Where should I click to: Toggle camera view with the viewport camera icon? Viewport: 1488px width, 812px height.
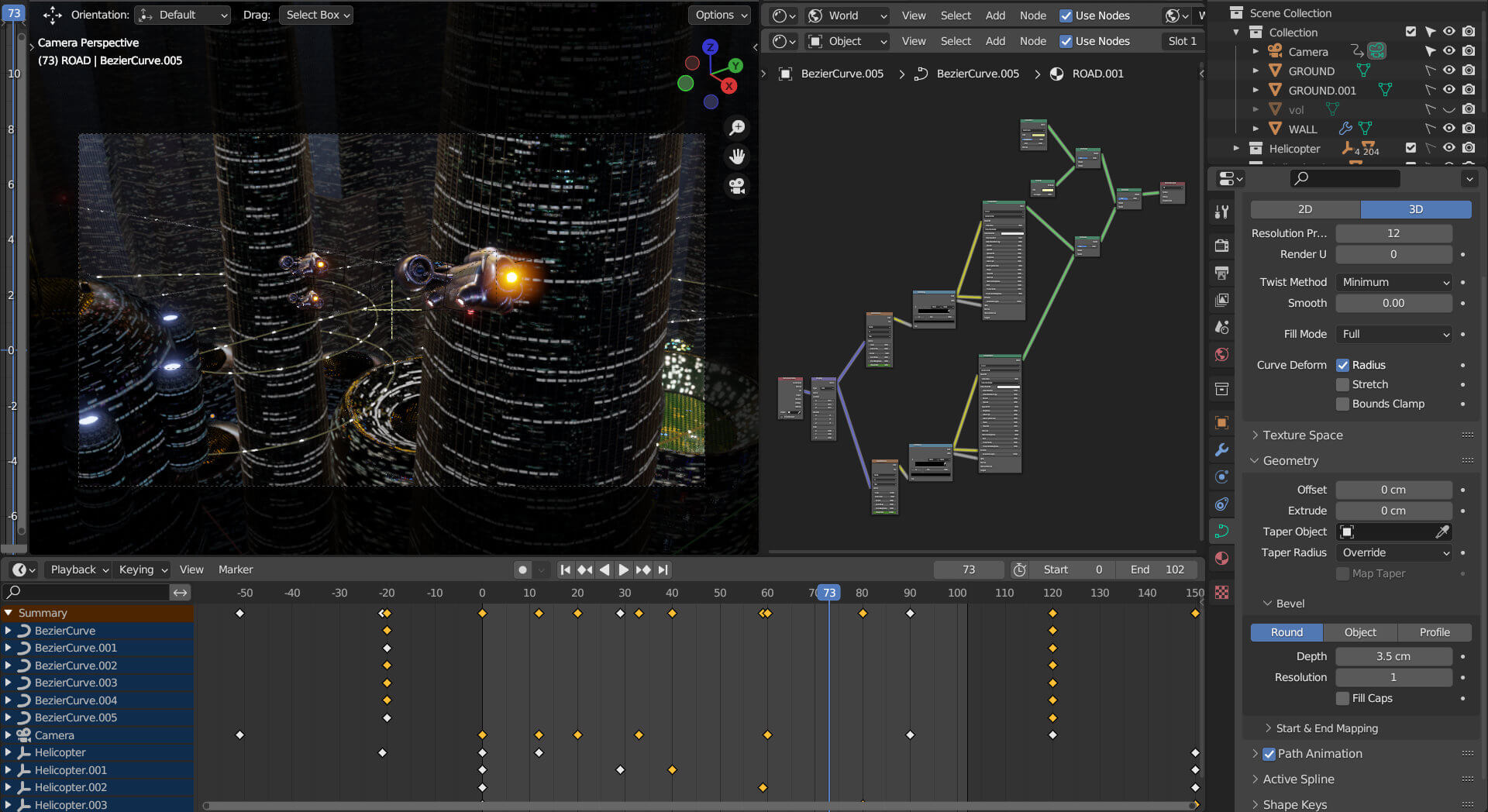(737, 187)
